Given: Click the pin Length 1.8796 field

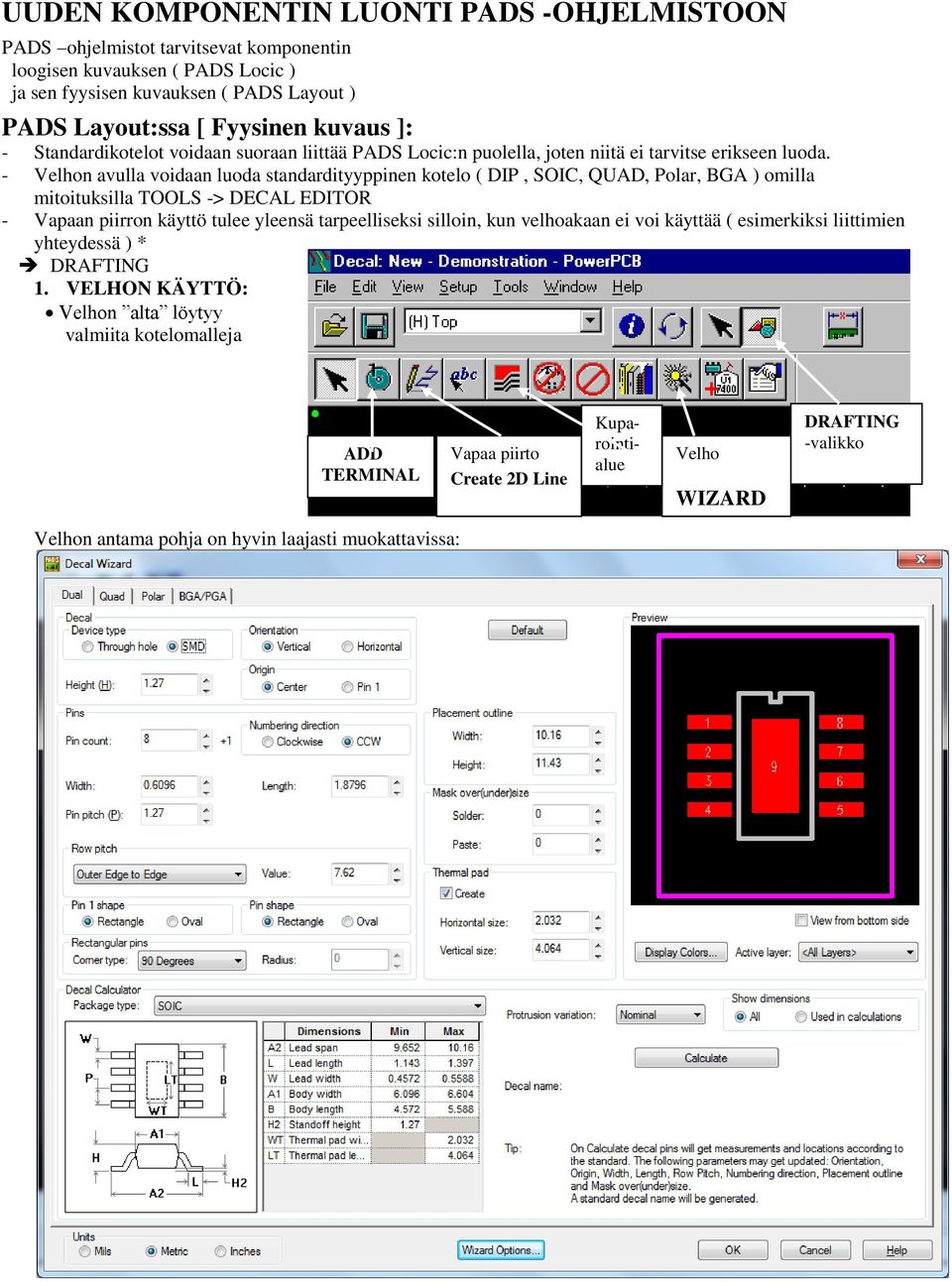Looking at the screenshot, I should pos(360,785).
